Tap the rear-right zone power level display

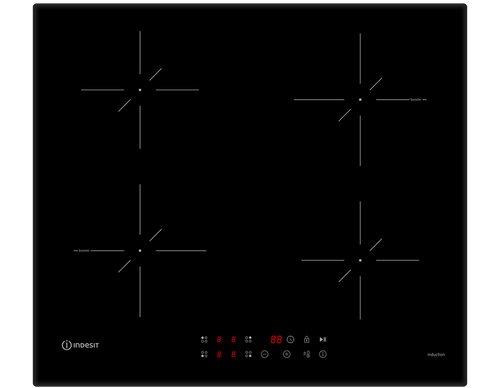(233, 339)
